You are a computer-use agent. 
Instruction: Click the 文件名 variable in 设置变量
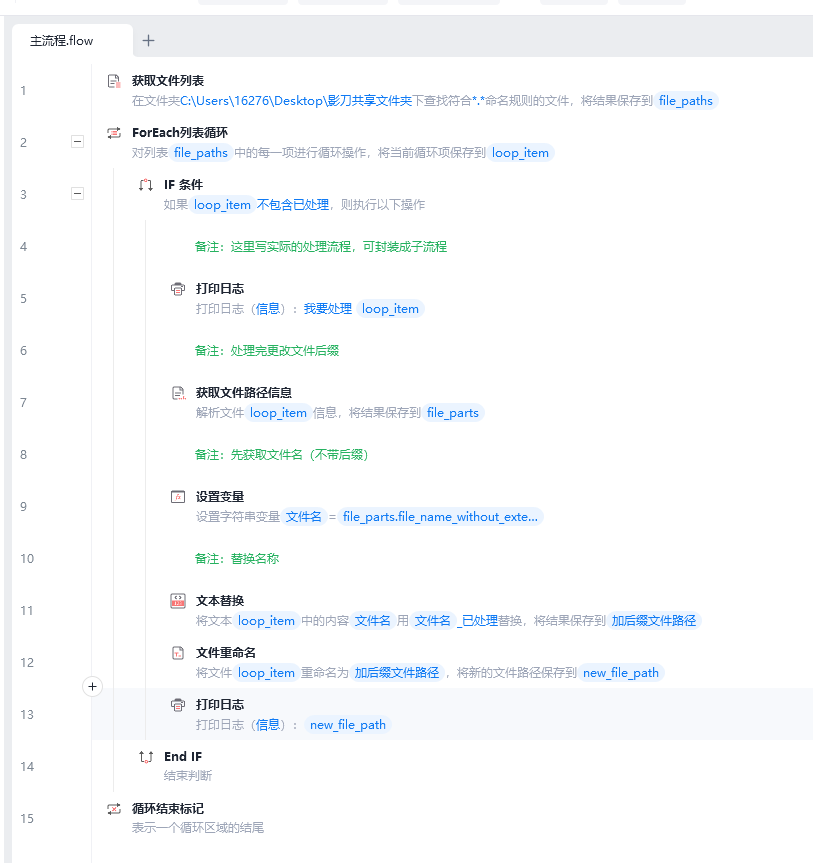pos(303,517)
